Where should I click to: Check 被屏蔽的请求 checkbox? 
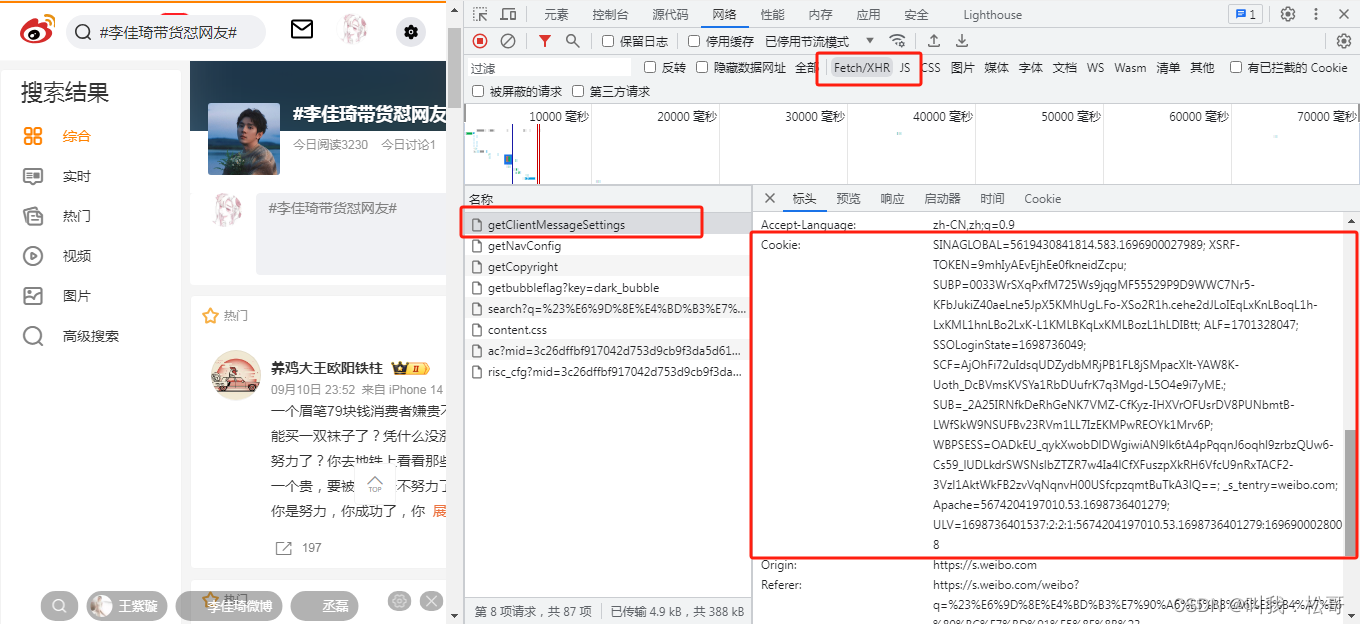tap(478, 91)
